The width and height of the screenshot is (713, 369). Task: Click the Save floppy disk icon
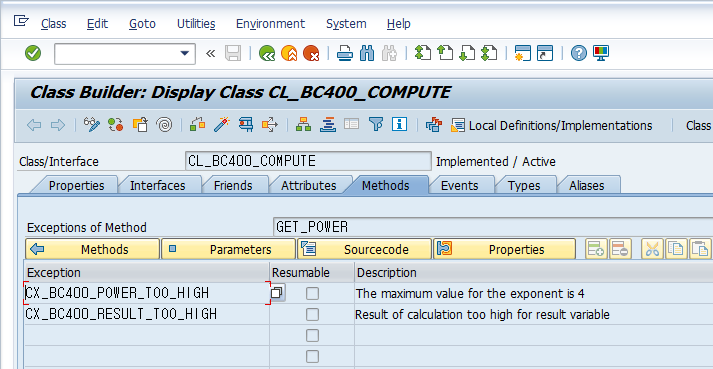(233, 53)
